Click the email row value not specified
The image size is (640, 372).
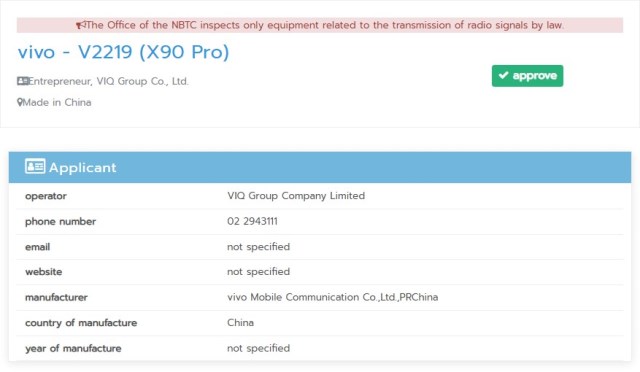coord(258,247)
